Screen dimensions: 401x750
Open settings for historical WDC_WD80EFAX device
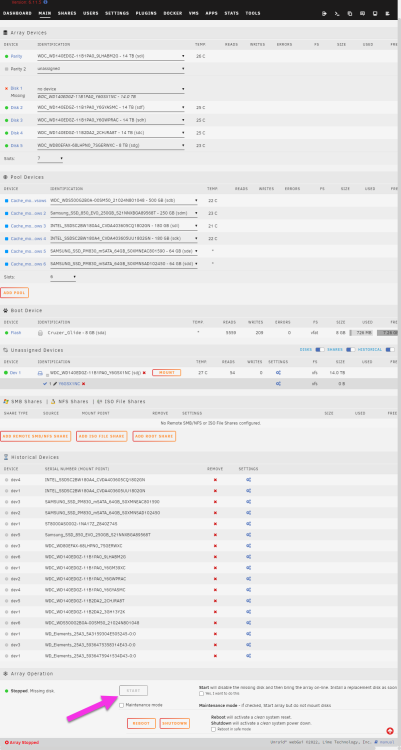248,545
